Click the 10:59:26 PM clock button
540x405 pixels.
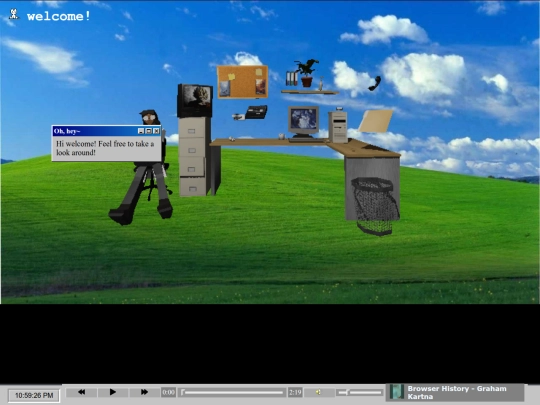coord(34,395)
